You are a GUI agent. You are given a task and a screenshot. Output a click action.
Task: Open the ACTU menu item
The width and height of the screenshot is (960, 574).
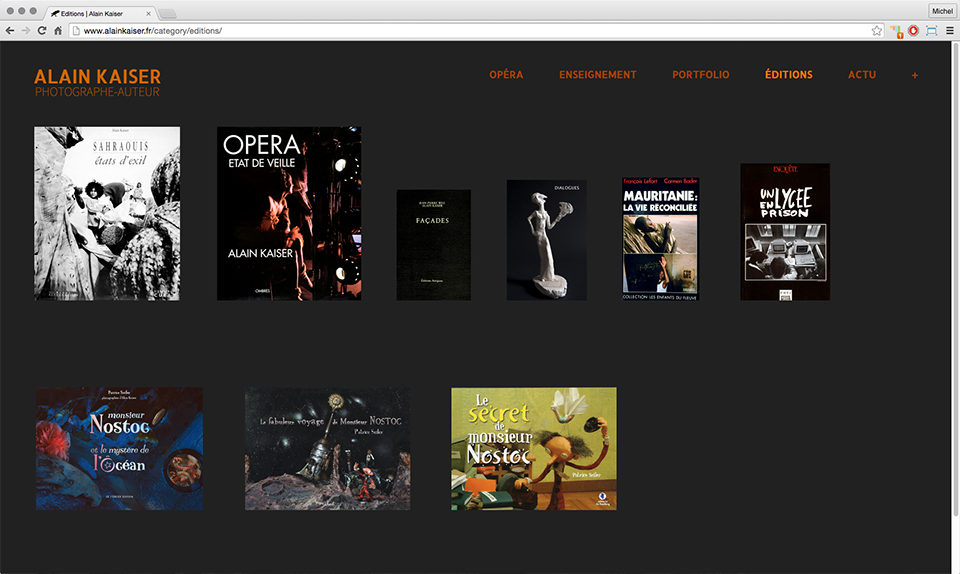coord(862,75)
